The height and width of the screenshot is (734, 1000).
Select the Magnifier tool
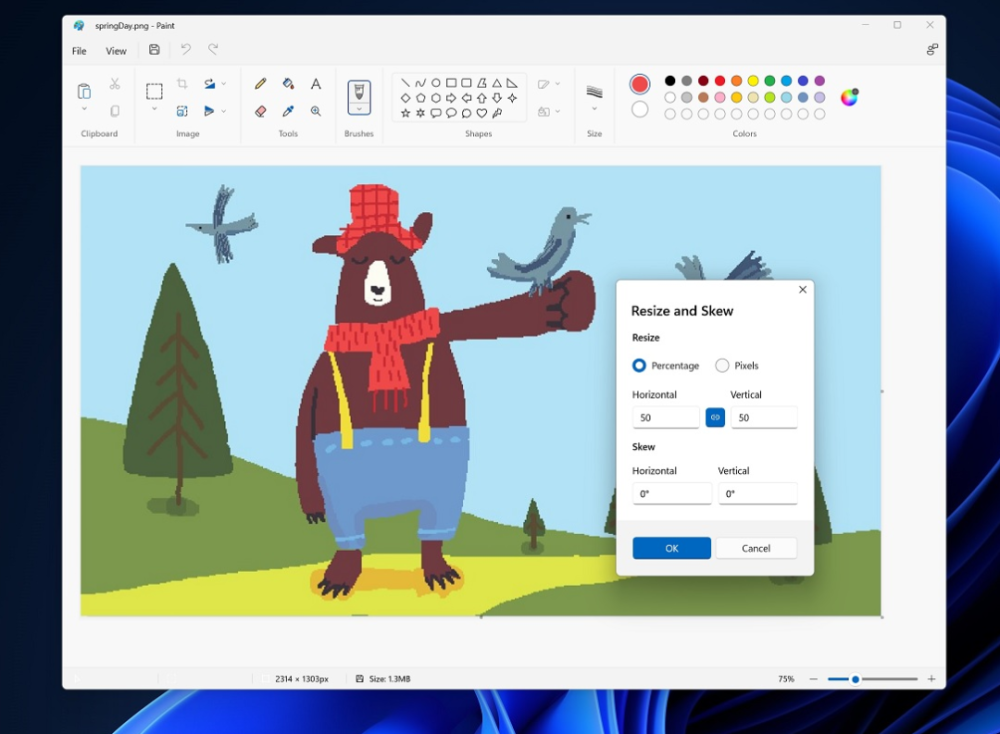point(316,111)
